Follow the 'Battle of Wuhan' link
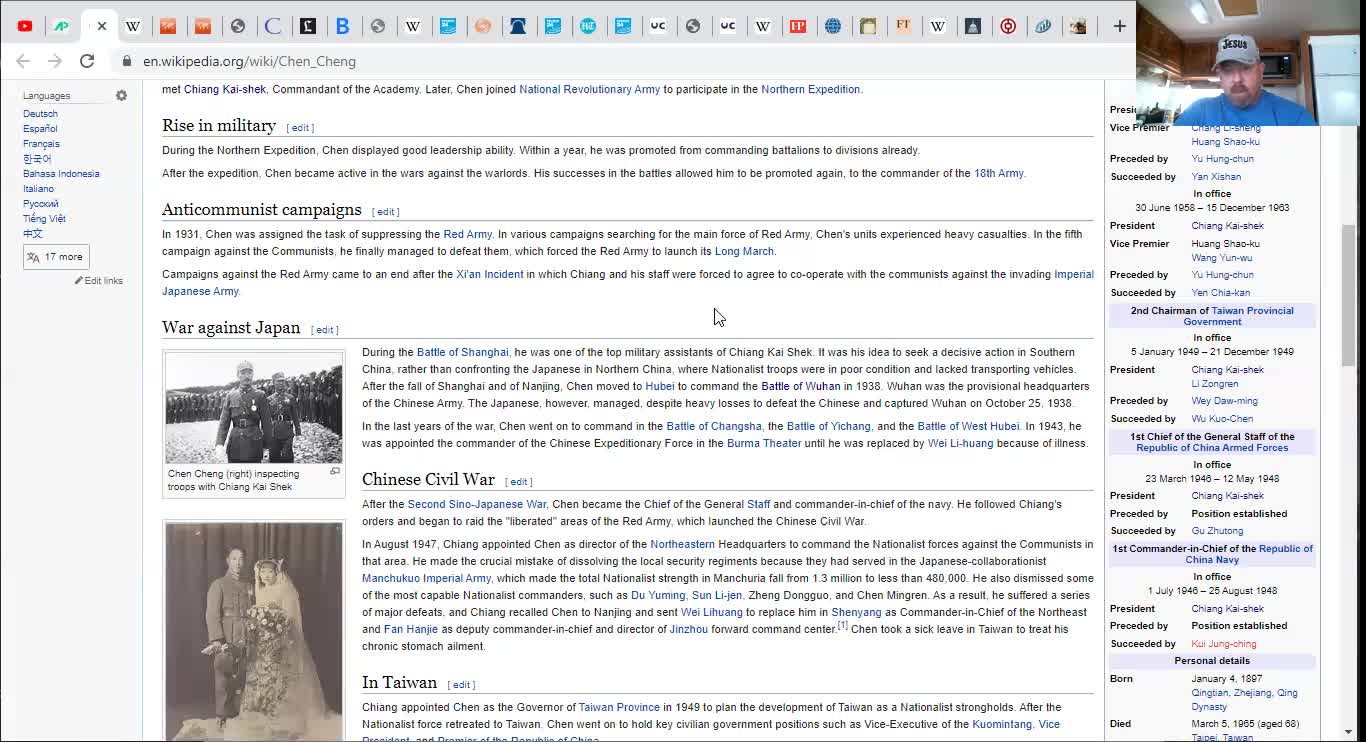Viewport: 1366px width, 742px height. tap(801, 386)
